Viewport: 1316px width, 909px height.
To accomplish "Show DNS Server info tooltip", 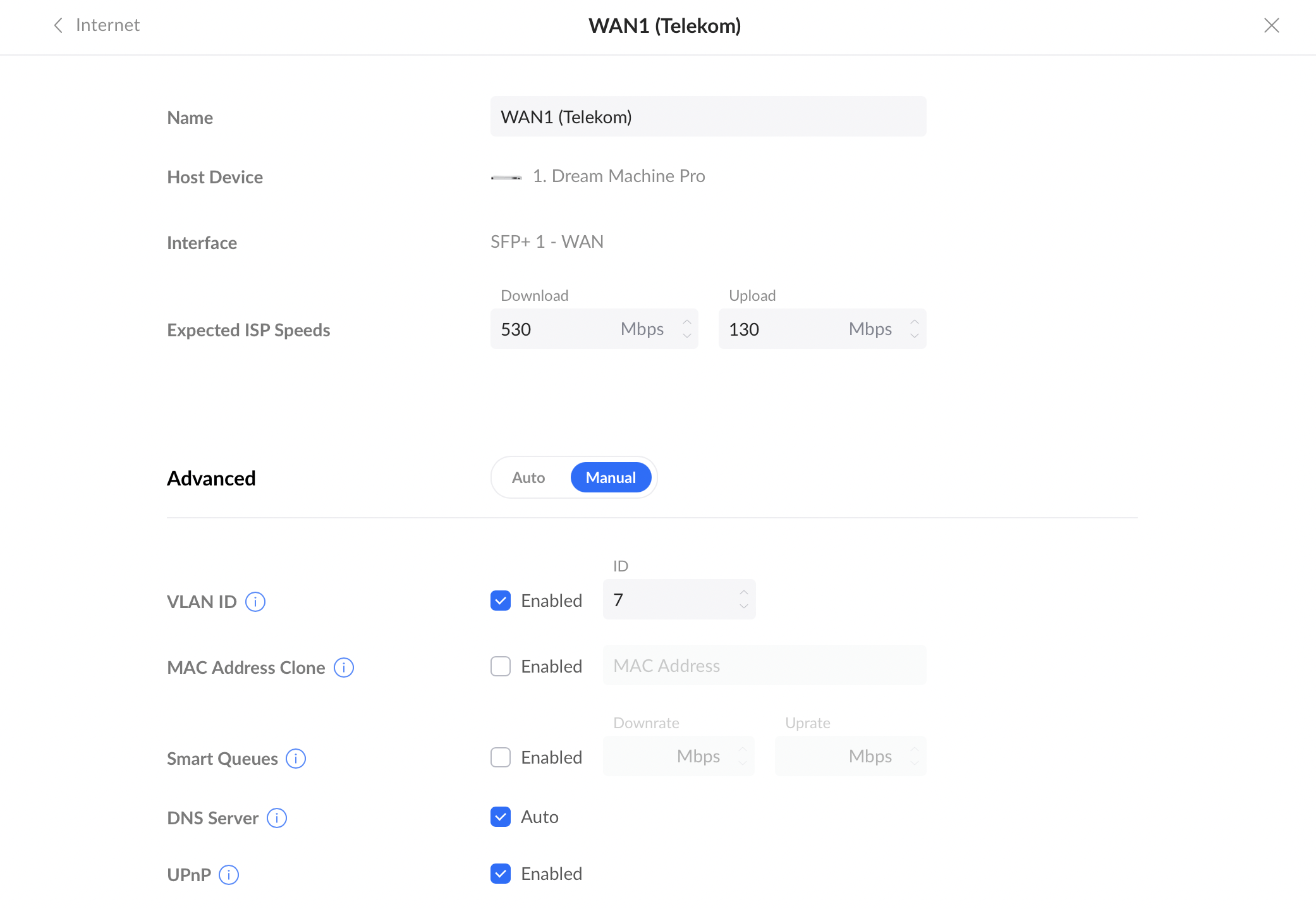I will [277, 817].
